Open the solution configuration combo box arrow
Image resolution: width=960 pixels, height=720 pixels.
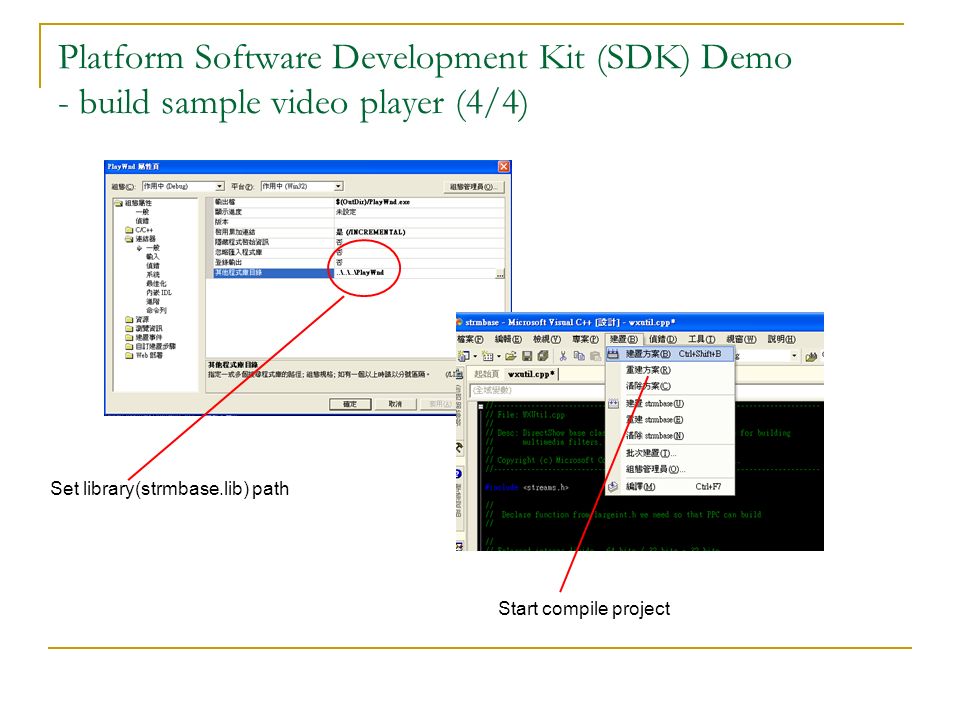794,356
